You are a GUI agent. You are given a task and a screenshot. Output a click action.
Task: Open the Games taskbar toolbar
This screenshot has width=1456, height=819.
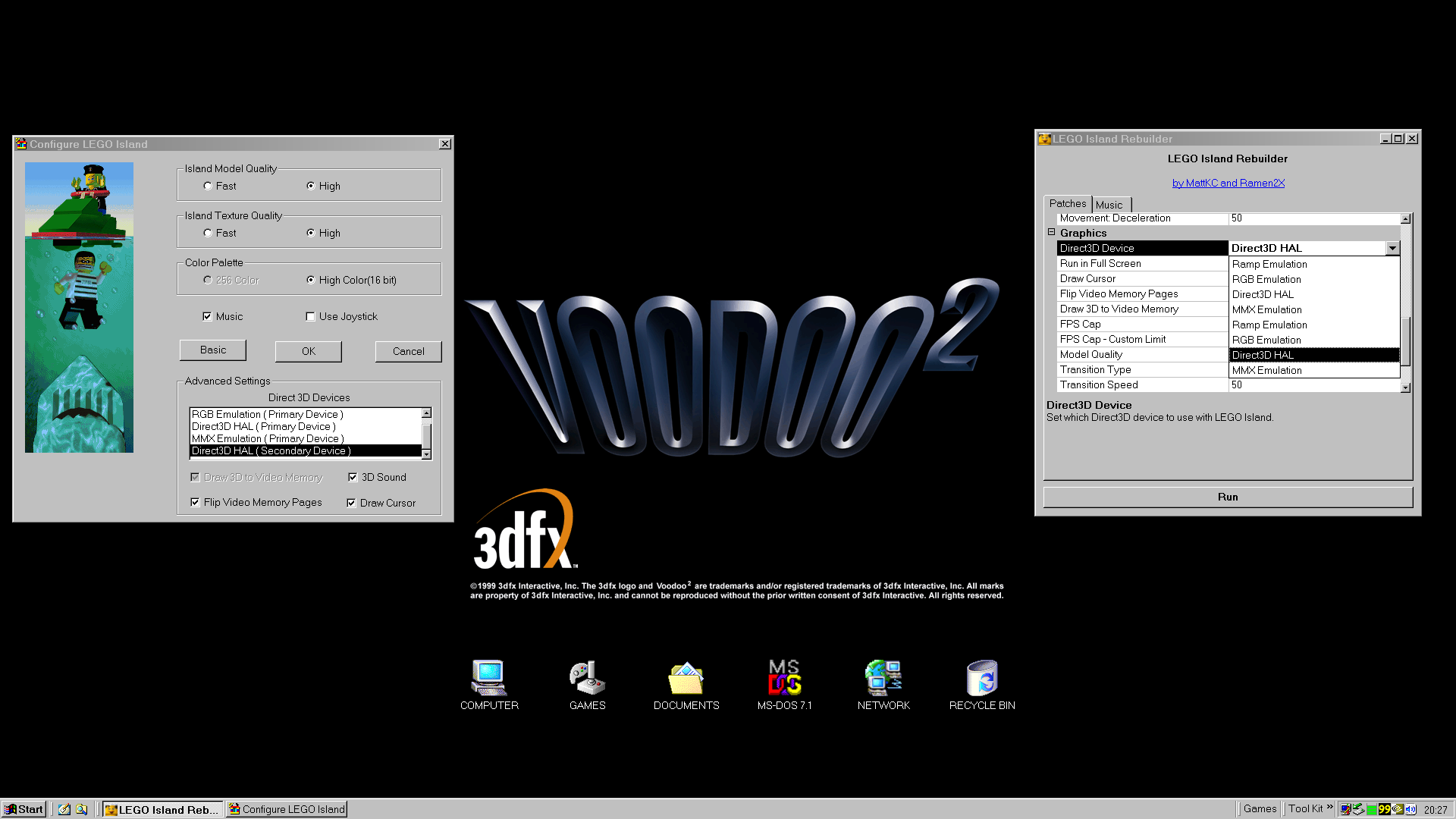(1260, 809)
